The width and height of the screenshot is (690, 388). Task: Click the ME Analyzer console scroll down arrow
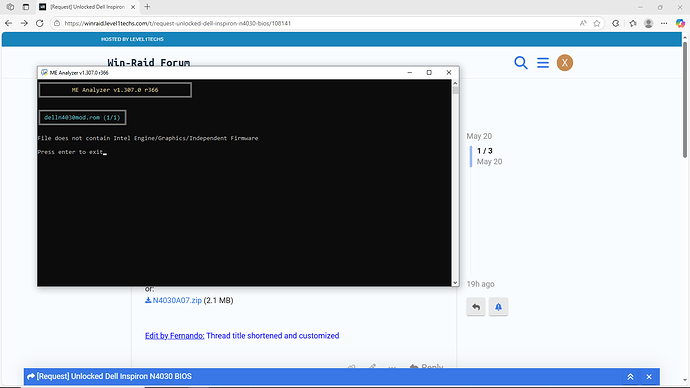click(455, 283)
